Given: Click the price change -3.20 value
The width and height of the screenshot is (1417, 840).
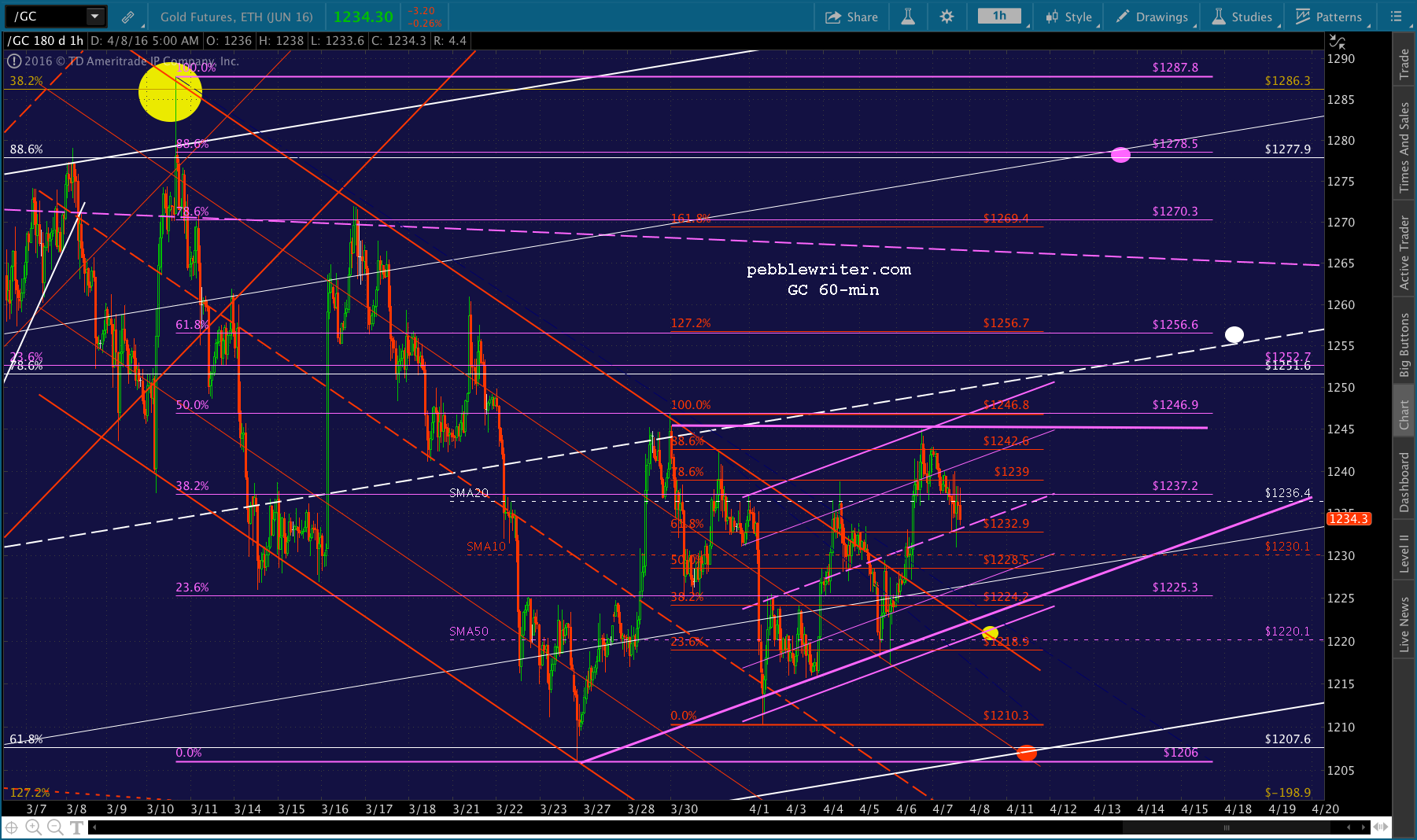Looking at the screenshot, I should 423,11.
